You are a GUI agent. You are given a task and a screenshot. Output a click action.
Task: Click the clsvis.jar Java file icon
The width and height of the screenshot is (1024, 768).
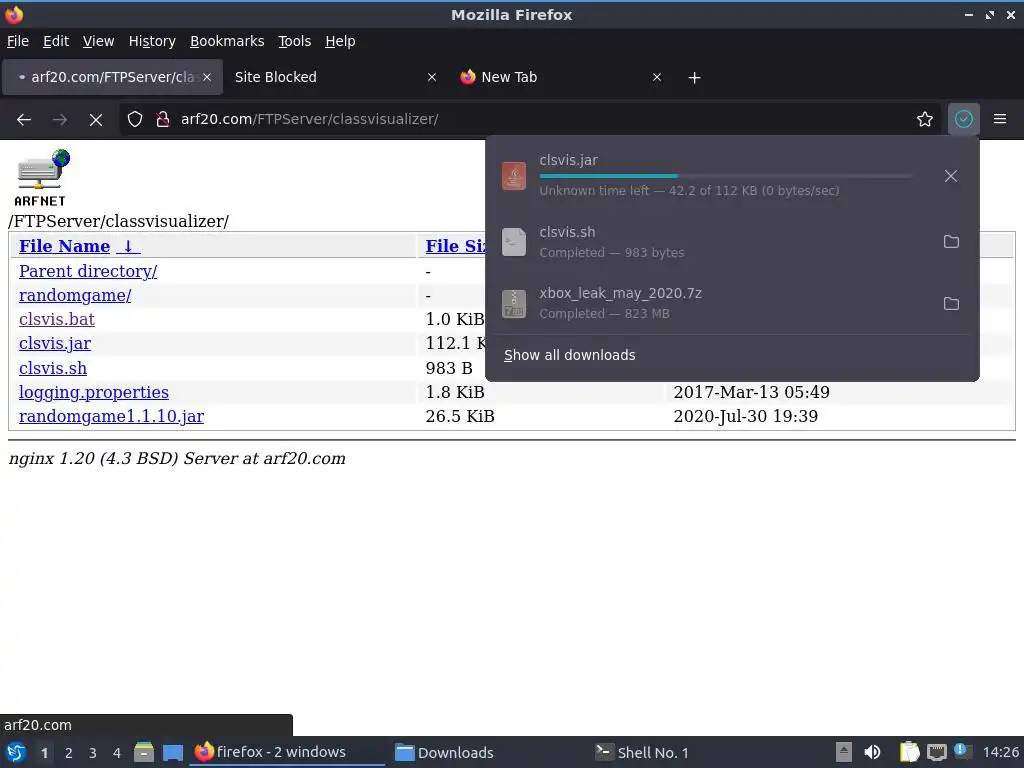[x=513, y=176]
